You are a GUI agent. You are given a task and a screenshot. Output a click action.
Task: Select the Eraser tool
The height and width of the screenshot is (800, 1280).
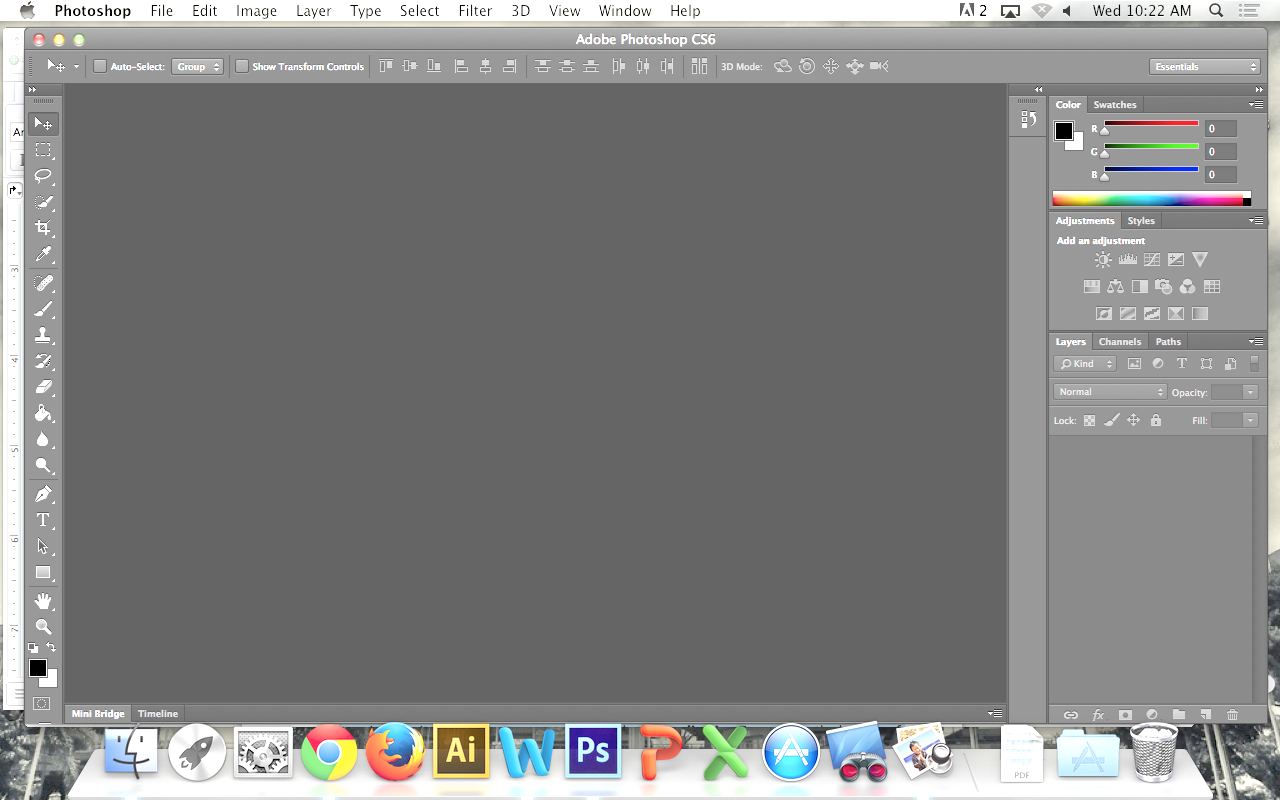click(43, 387)
